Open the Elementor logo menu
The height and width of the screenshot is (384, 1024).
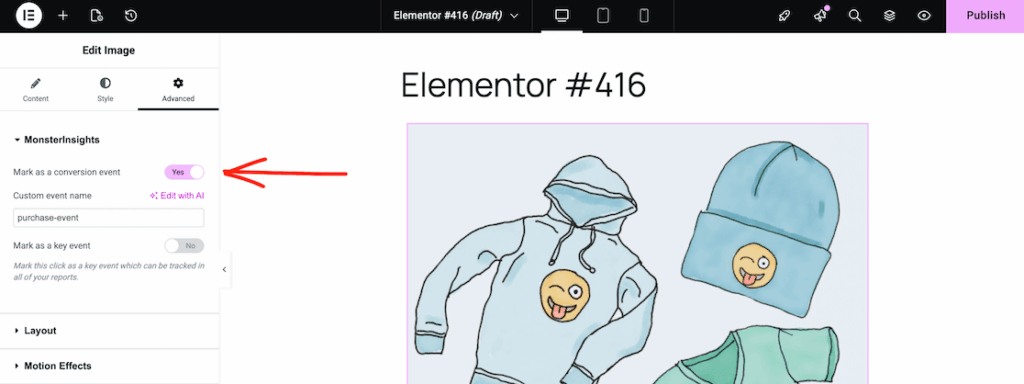pos(29,16)
